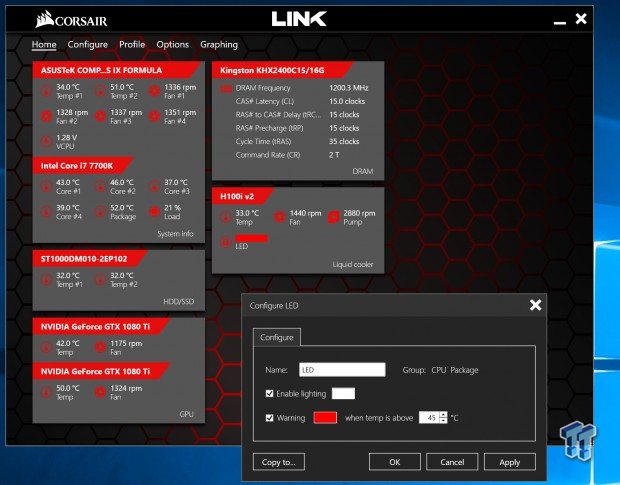Confirm with the OK button
The height and width of the screenshot is (485, 620).
tap(395, 462)
